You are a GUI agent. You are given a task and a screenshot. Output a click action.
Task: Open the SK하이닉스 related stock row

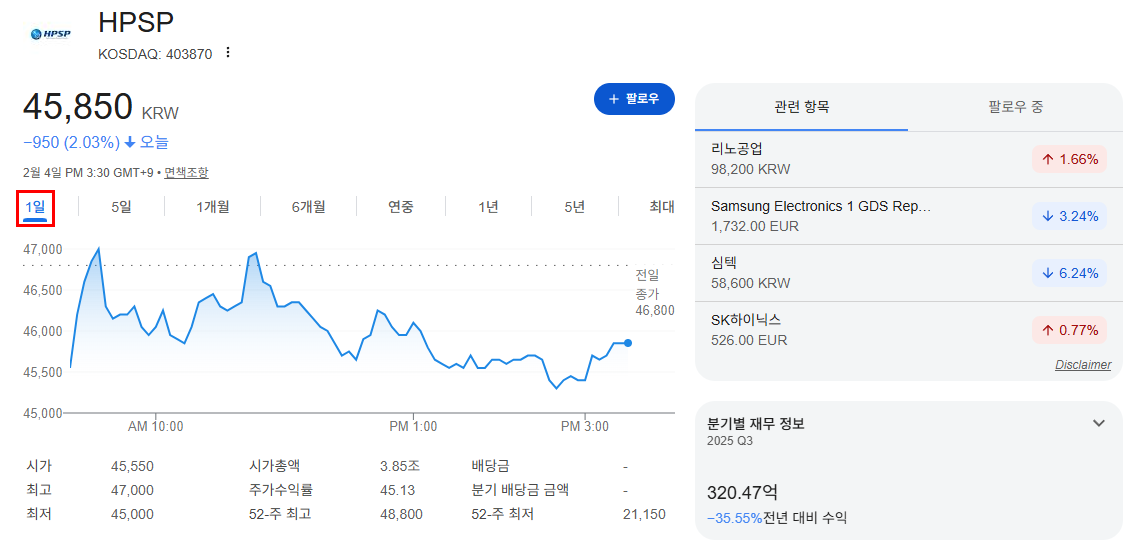tap(908, 330)
